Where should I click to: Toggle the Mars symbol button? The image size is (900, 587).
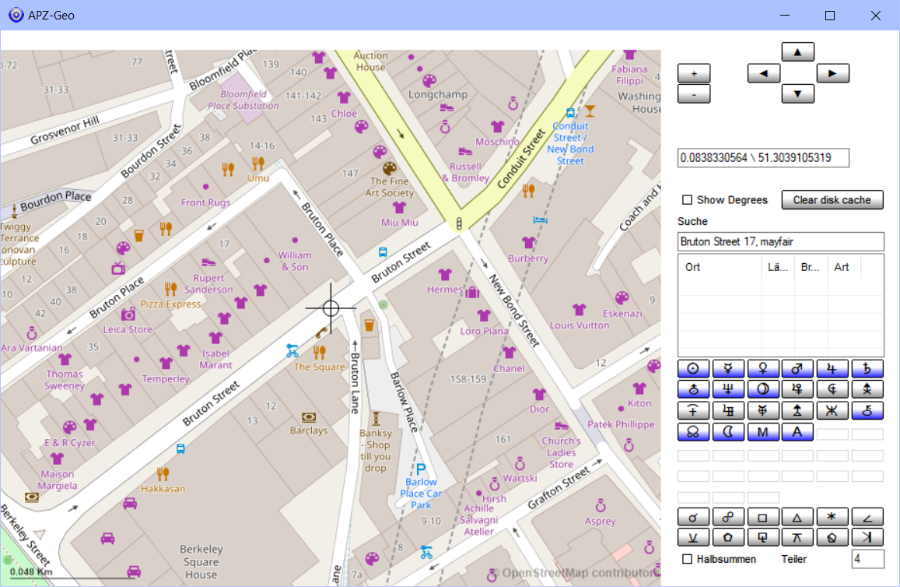[798, 369]
